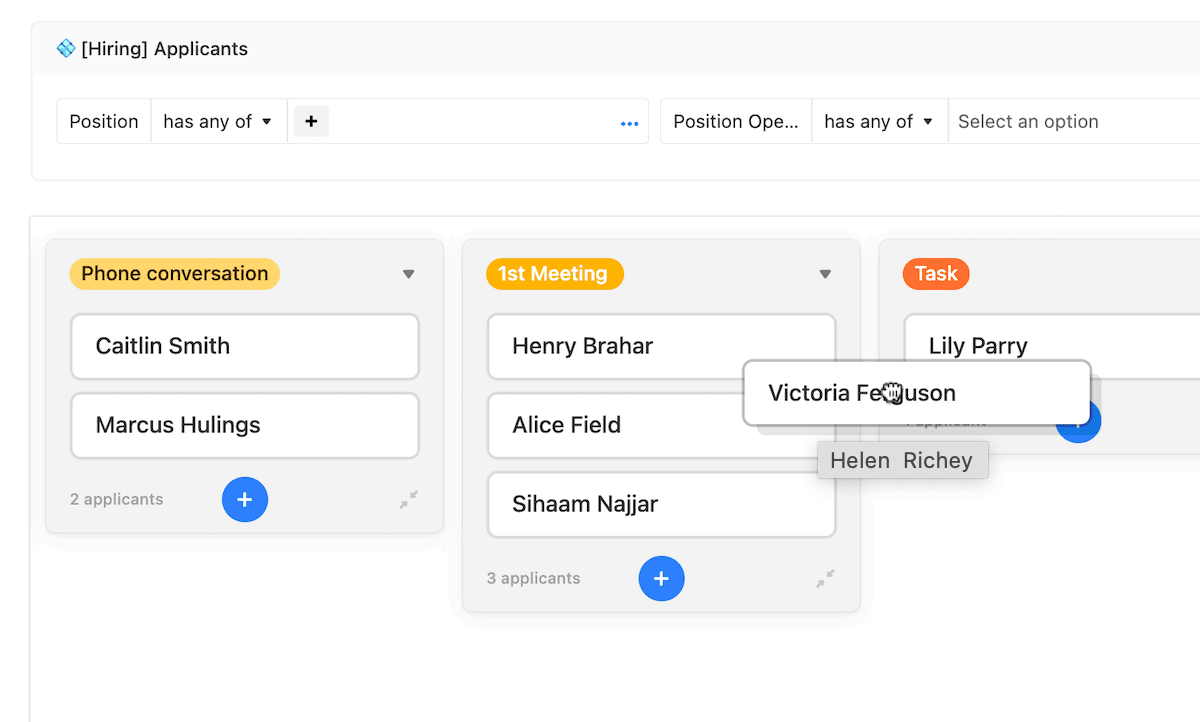This screenshot has height=722, width=1200.
Task: Select Henry Brahar card
Action: [x=620, y=346]
